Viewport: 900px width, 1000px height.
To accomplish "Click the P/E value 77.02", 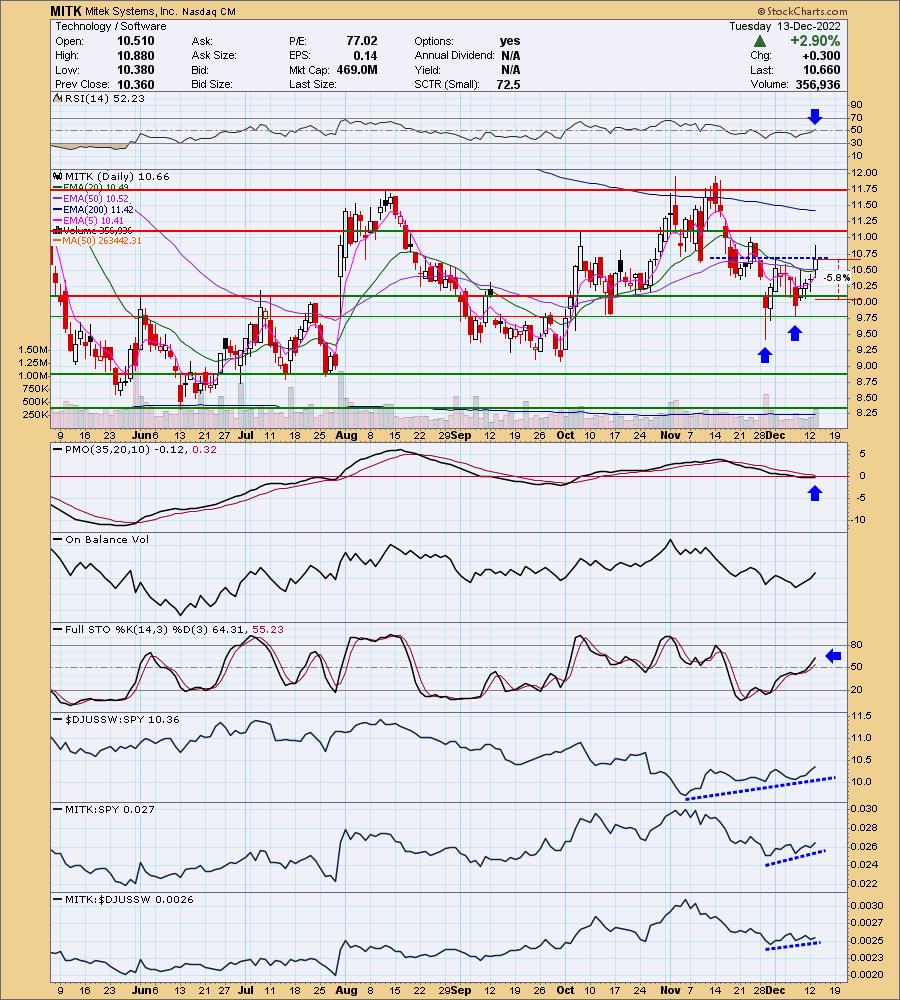I will click(362, 41).
